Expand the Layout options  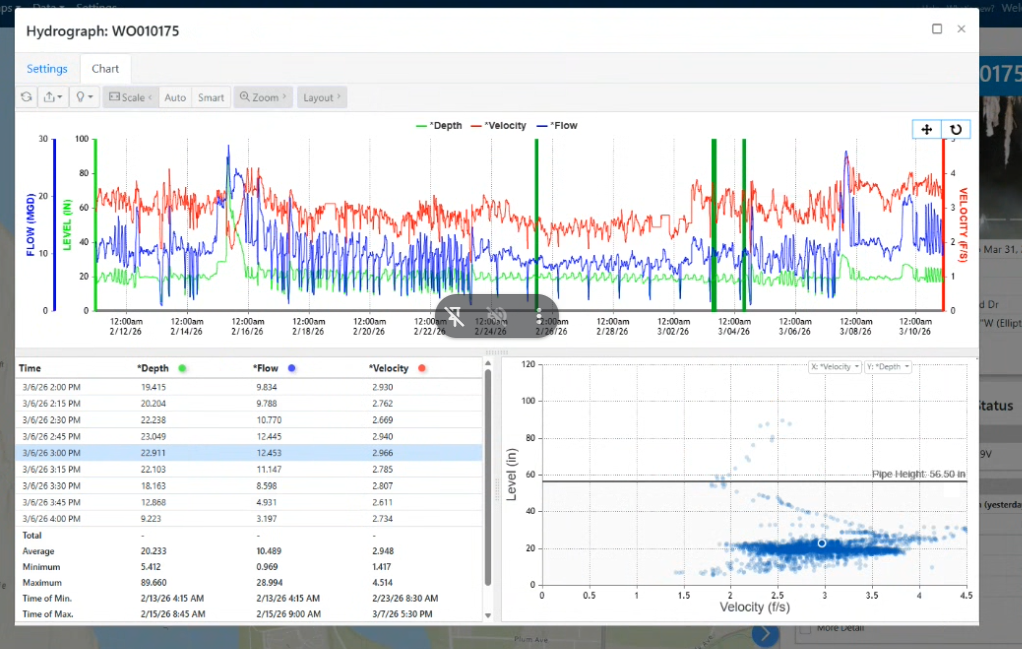[x=321, y=97]
